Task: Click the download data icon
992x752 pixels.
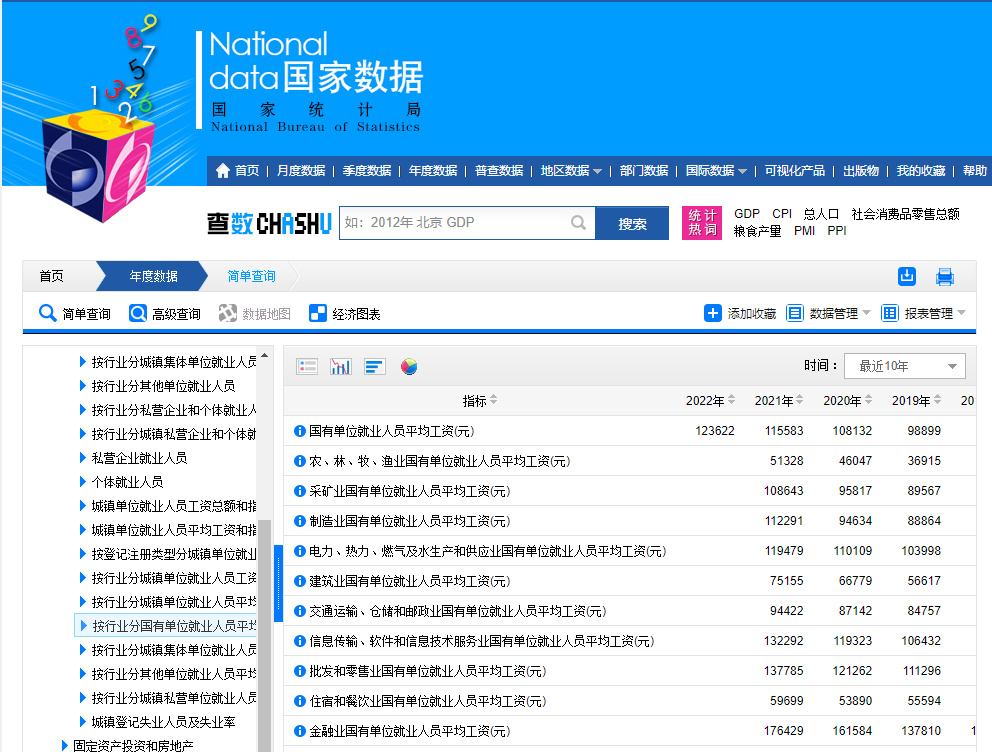Action: [907, 276]
